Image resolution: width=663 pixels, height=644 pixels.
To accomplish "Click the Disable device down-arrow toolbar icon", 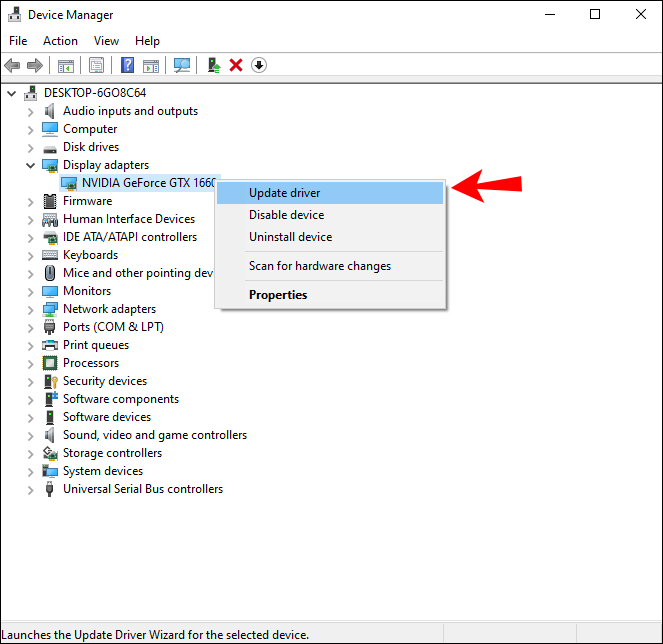I will (x=259, y=66).
